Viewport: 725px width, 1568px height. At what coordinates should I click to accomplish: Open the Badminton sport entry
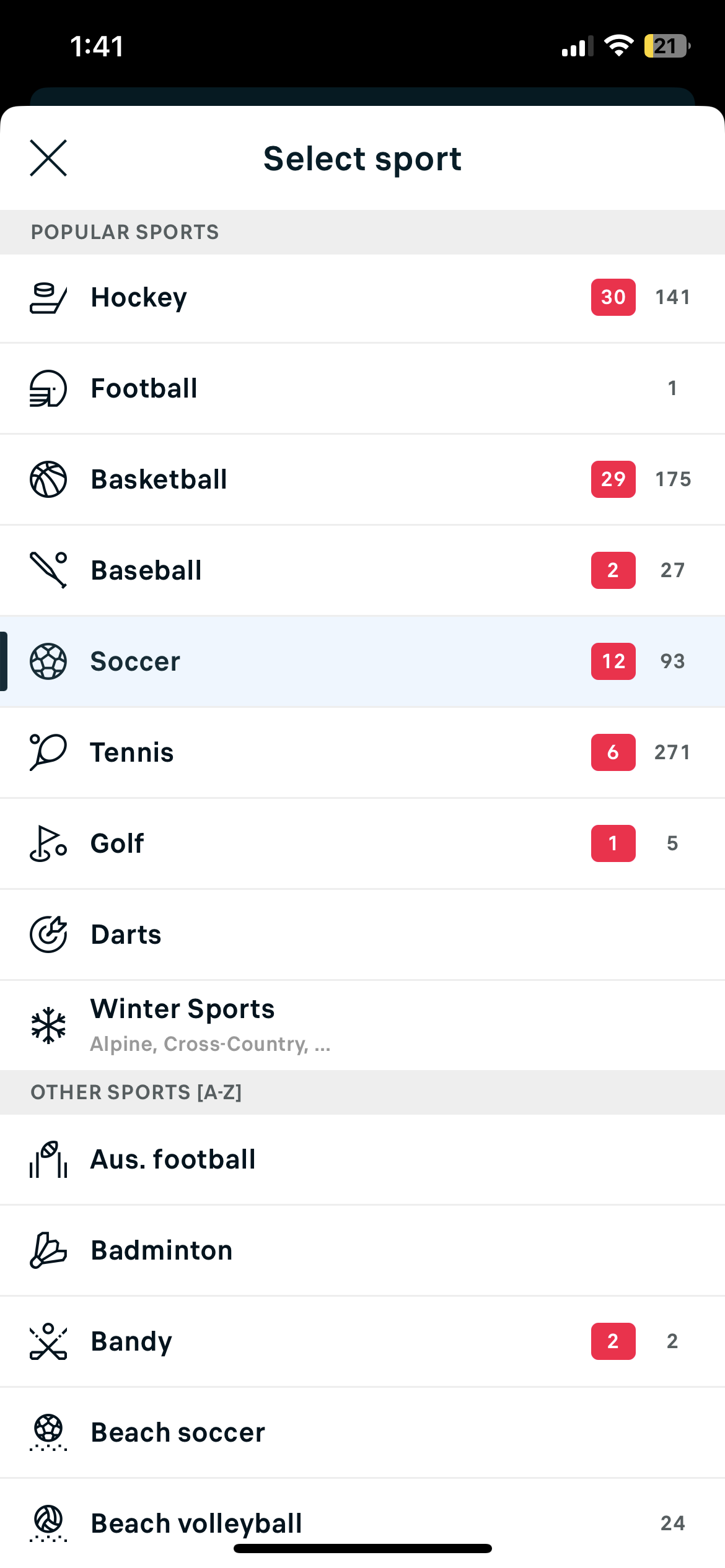(x=162, y=1250)
